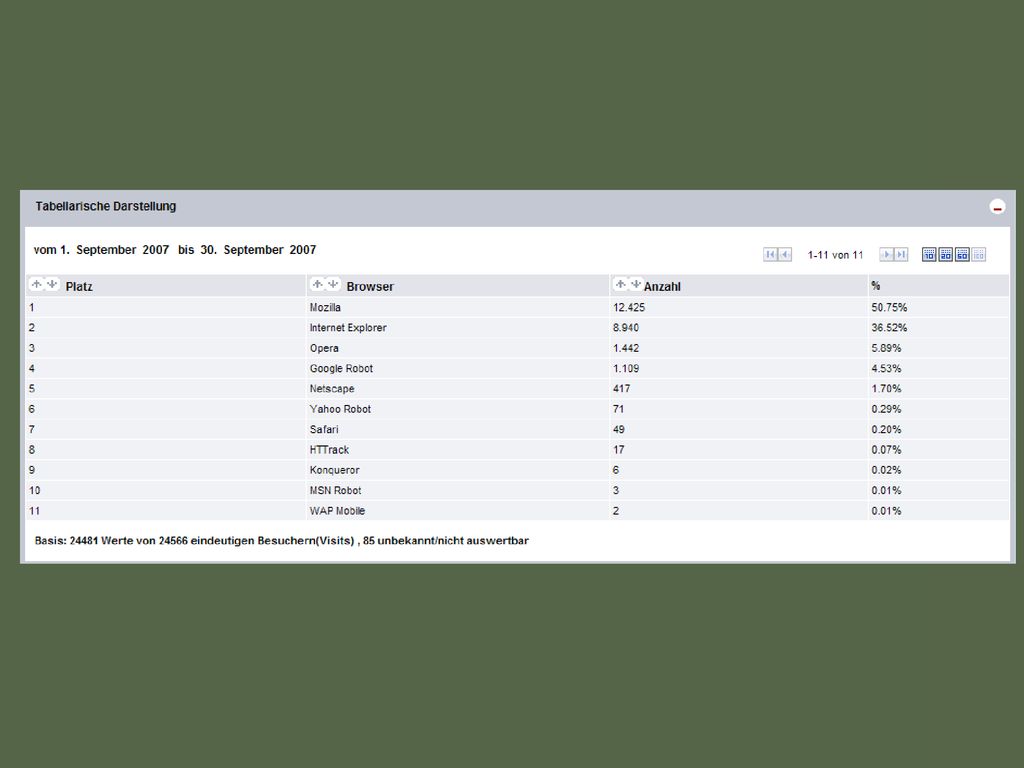The height and width of the screenshot is (768, 1024).
Task: Show 20 entries per page
Action: click(946, 255)
